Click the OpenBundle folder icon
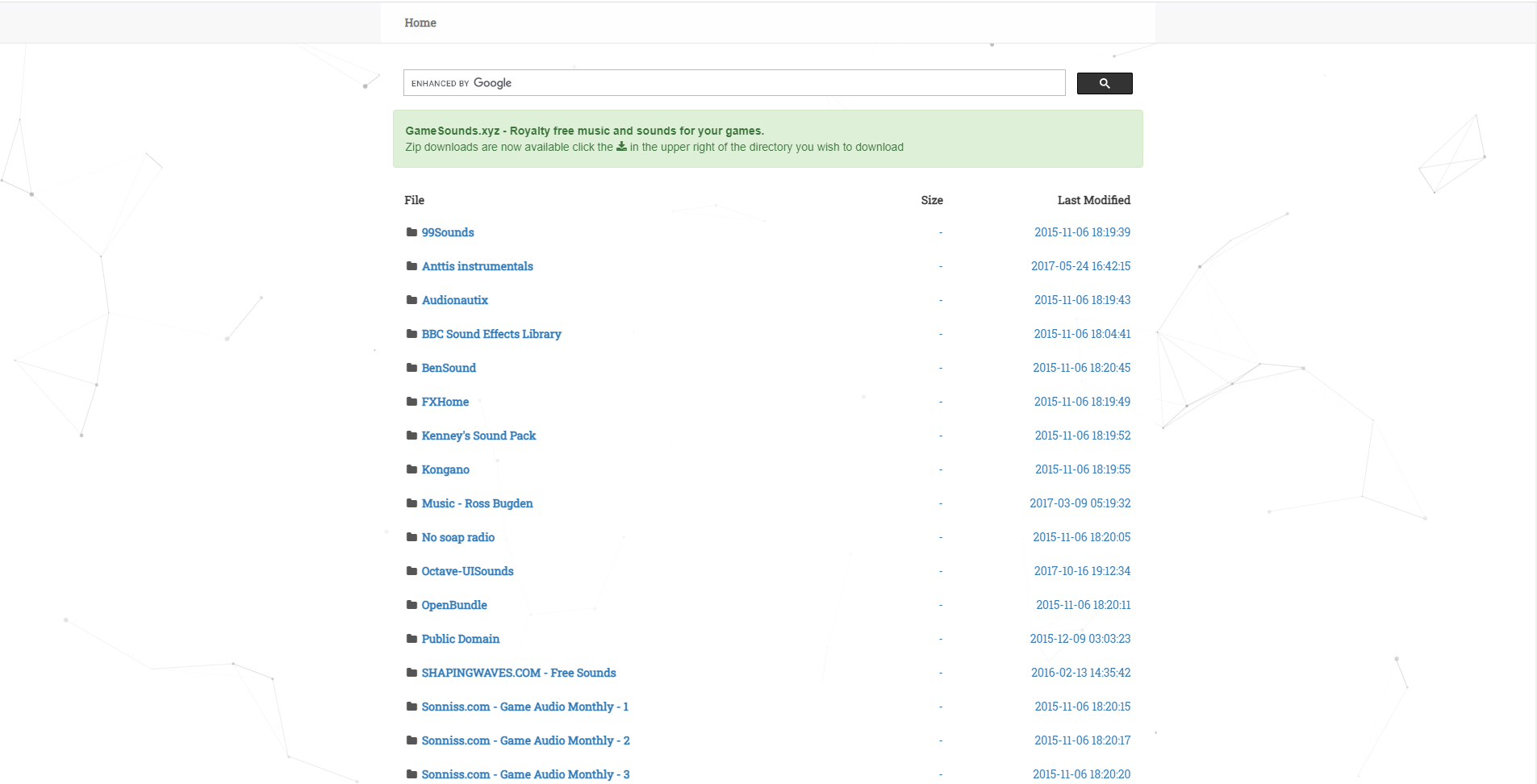The image size is (1537, 784). [411, 605]
